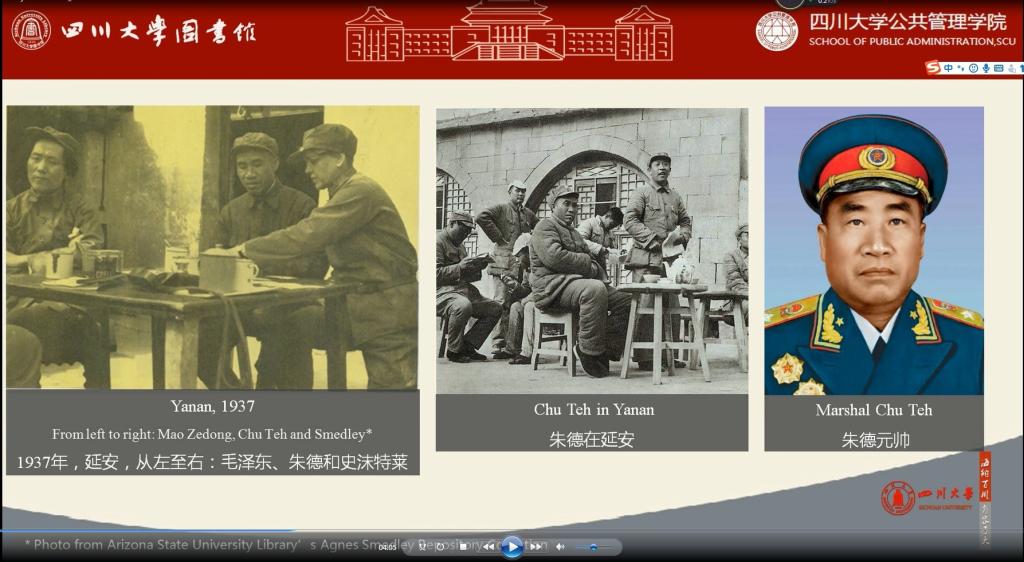This screenshot has height=562, width=1024.
Task: Click the blue Play button
Action: tap(512, 547)
